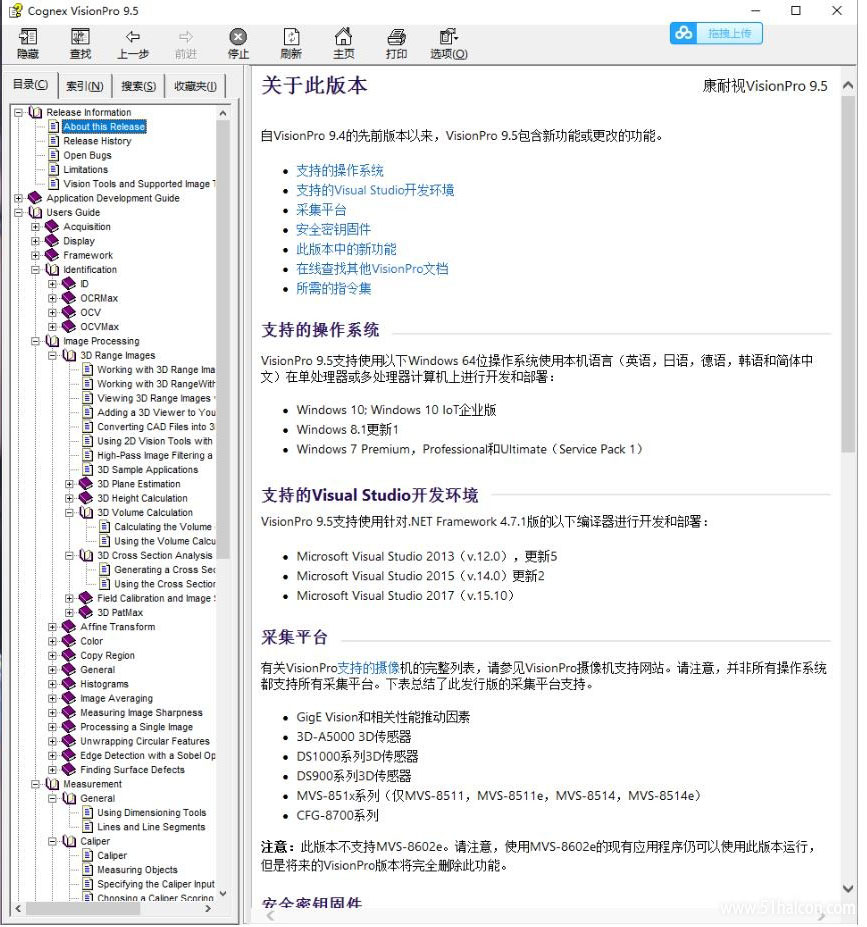Click the 3D PatMax book icon
Viewport: 867px width, 927px height.
pyautogui.click(x=86, y=612)
